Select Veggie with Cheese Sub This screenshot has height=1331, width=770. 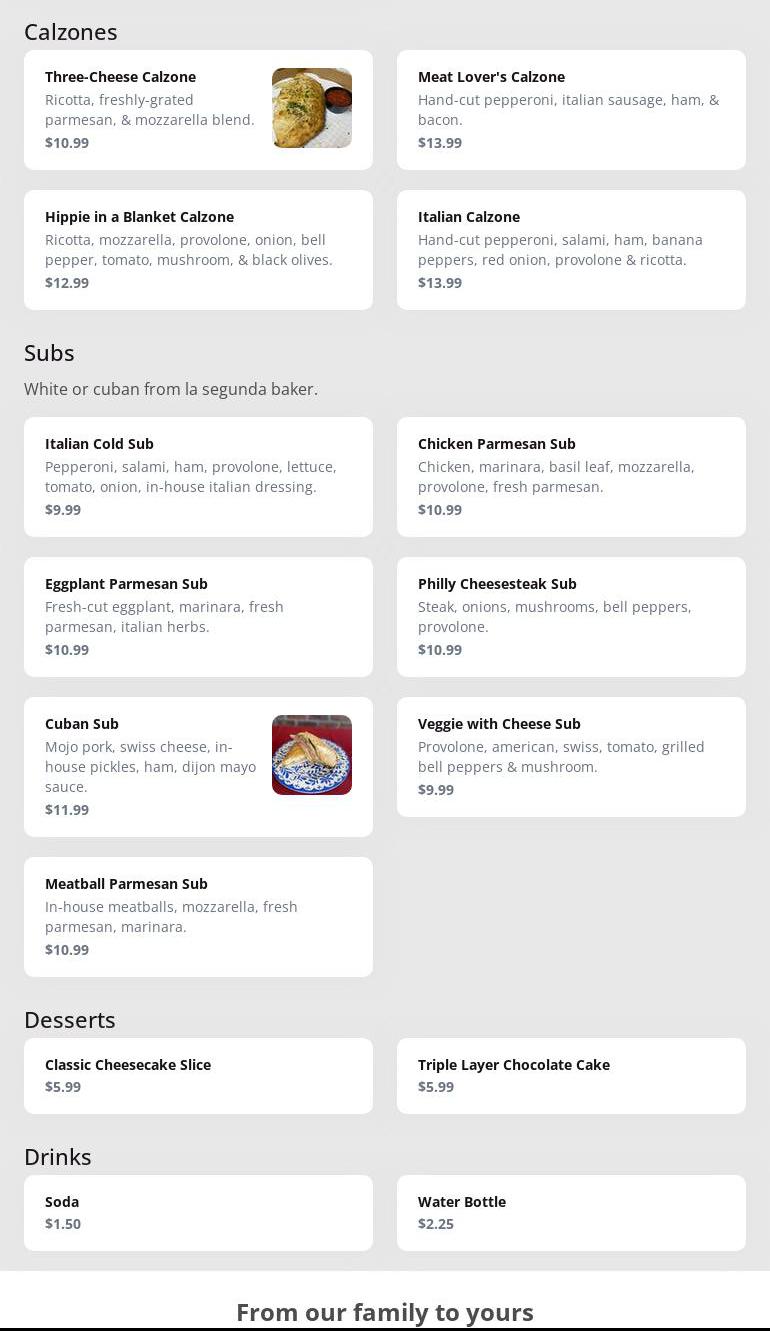pos(571,757)
